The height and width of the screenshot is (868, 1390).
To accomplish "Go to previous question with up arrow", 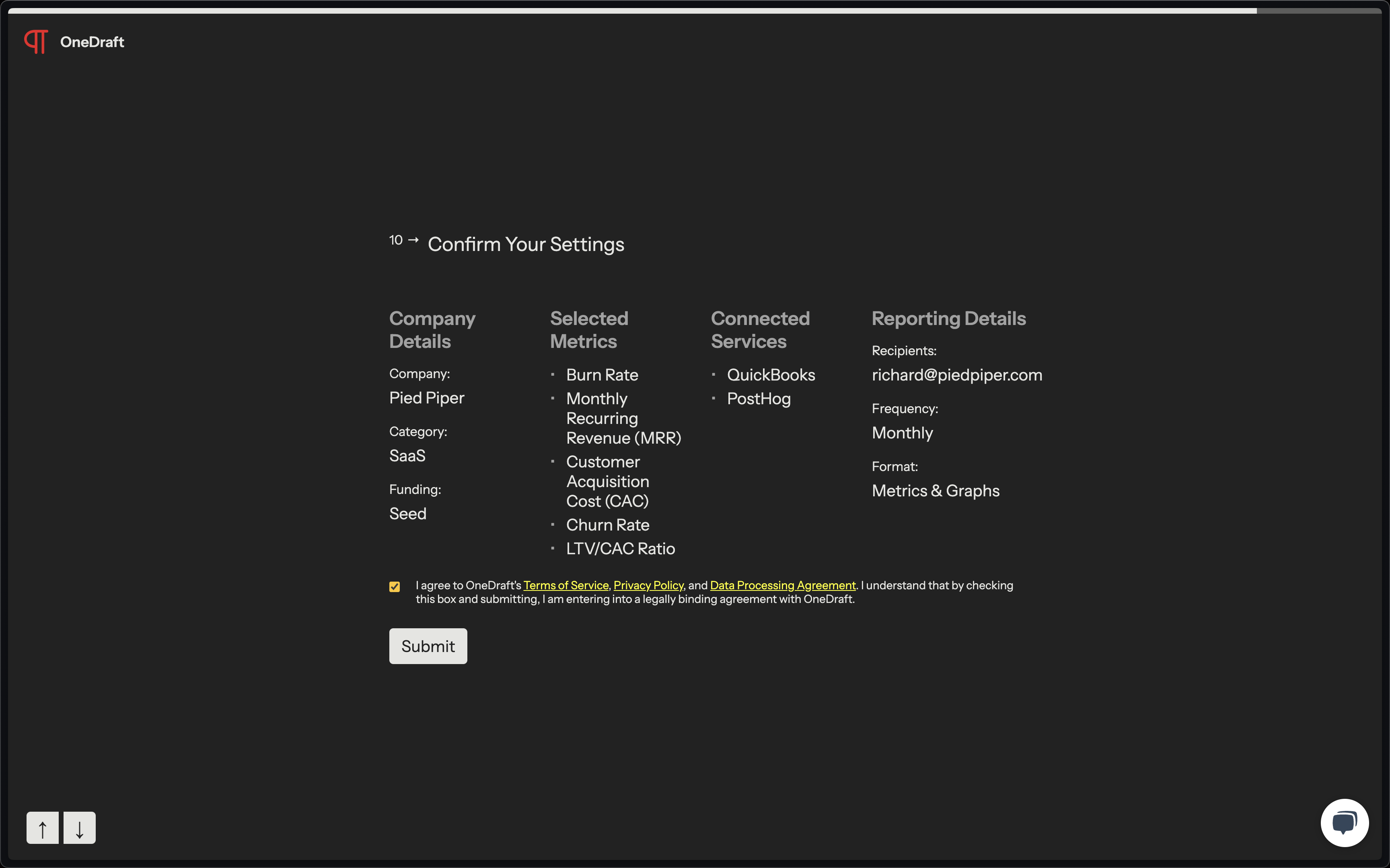I will pos(43,828).
